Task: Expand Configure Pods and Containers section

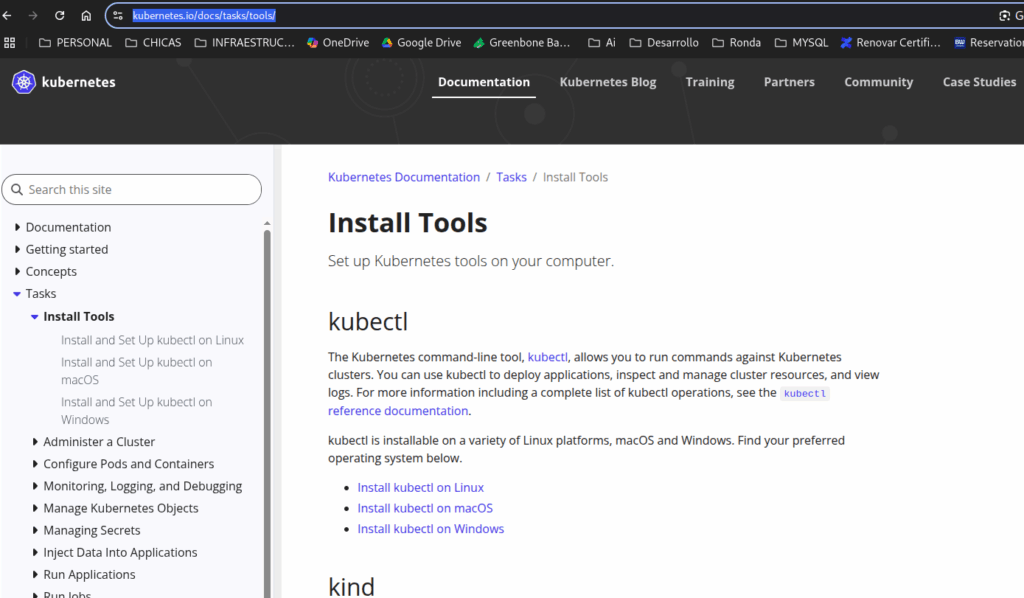Action: point(35,464)
